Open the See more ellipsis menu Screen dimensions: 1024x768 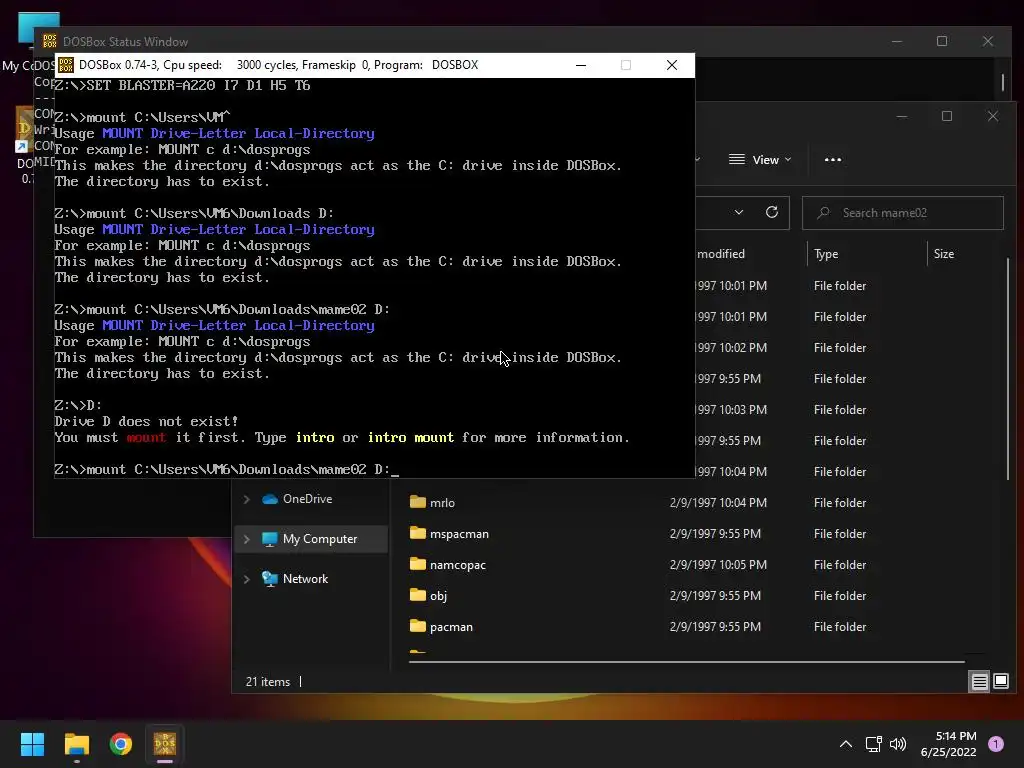pyautogui.click(x=833, y=160)
